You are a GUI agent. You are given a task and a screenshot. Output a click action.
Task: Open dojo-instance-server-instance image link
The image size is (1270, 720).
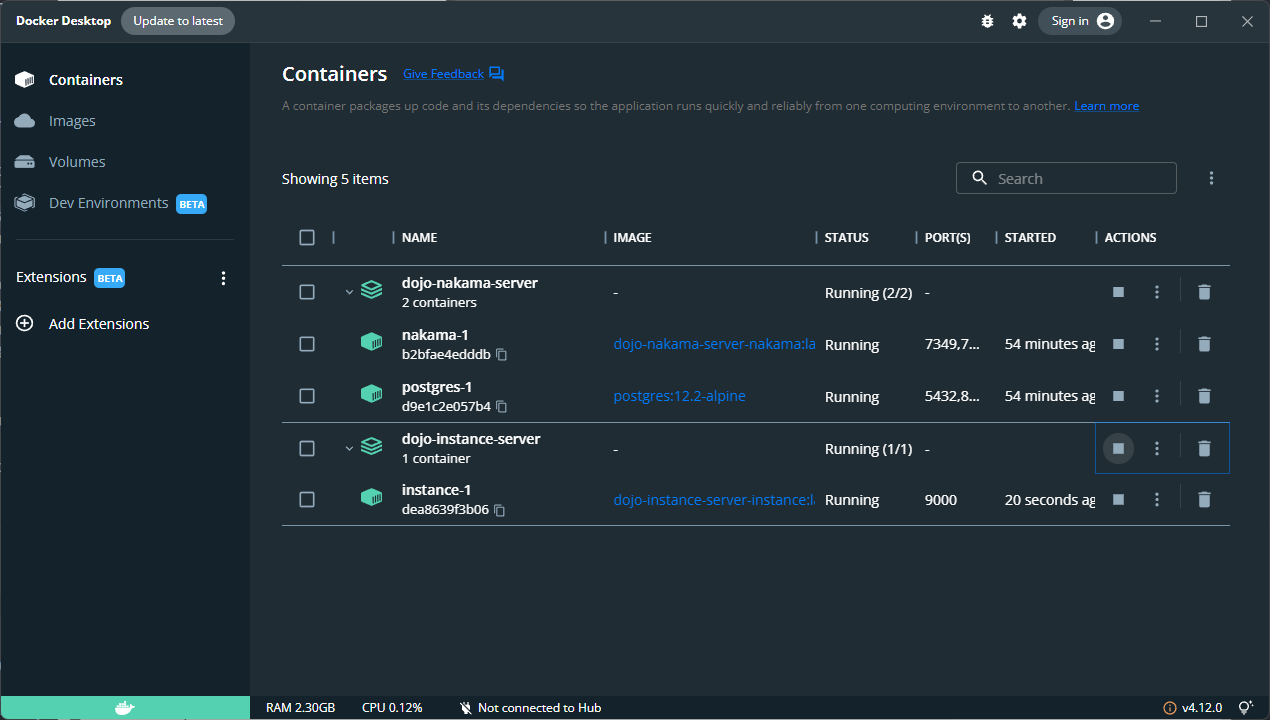click(714, 499)
